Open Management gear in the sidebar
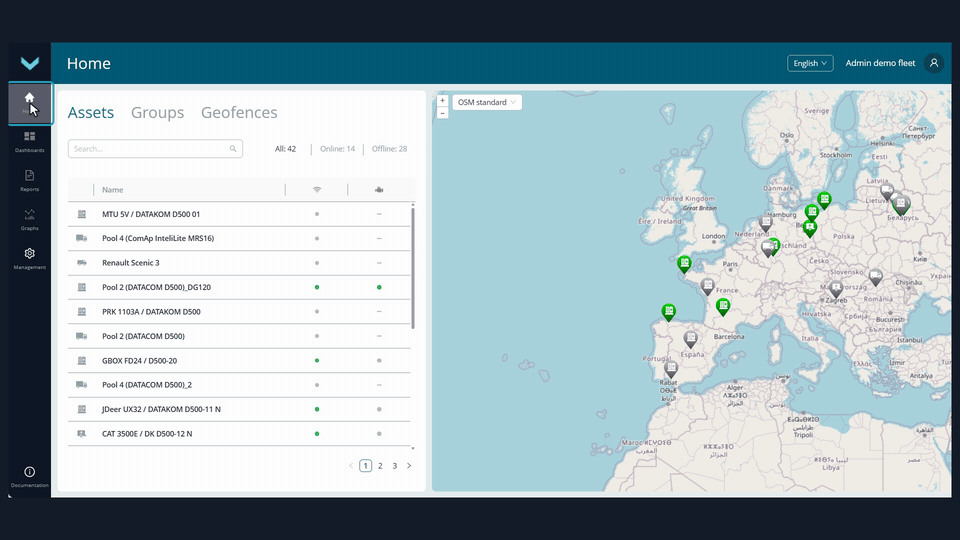This screenshot has height=540, width=960. 29,258
